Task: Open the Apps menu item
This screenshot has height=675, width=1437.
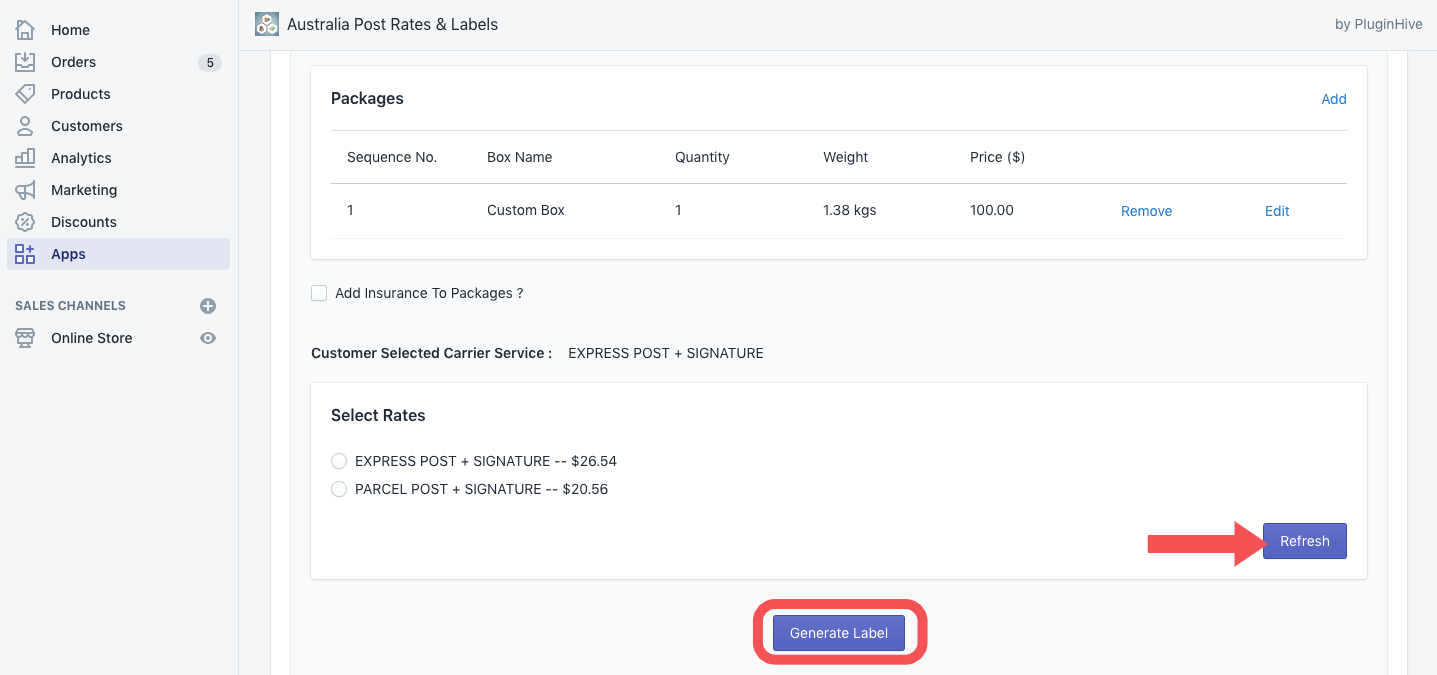Action: [68, 254]
